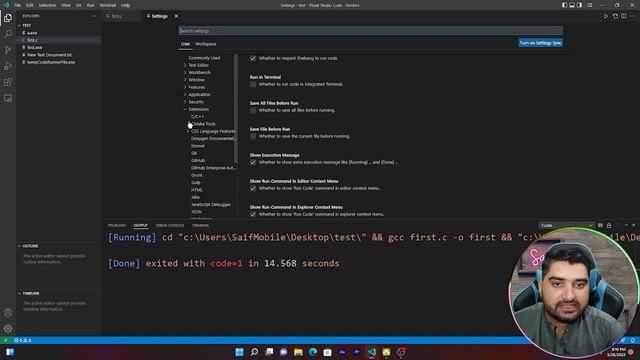Image resolution: width=640 pixels, height=360 pixels.
Task: Uncheck Show Run Command In Explorer Context Menu
Action: (x=253, y=214)
